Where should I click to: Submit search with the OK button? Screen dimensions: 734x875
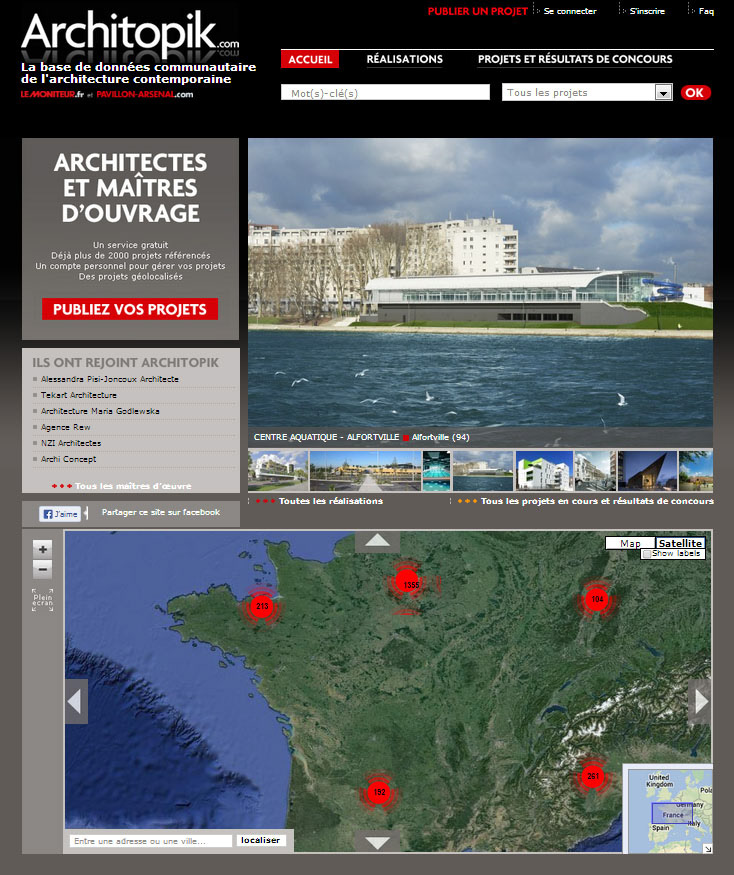(x=695, y=93)
